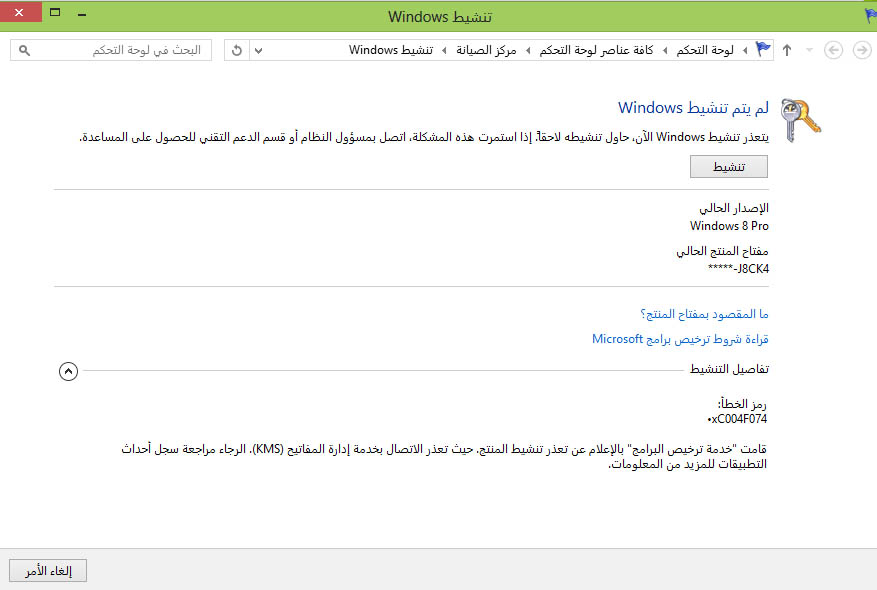Click the heading لم يتم تنشيط Windows
Image resolution: width=877 pixels, height=590 pixels.
(x=694, y=107)
